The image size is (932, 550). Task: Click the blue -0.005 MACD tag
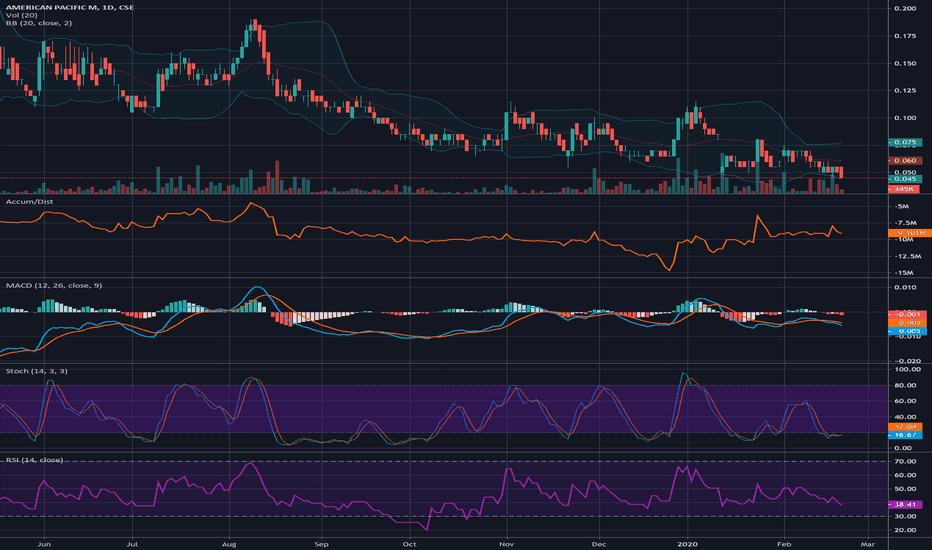(907, 331)
